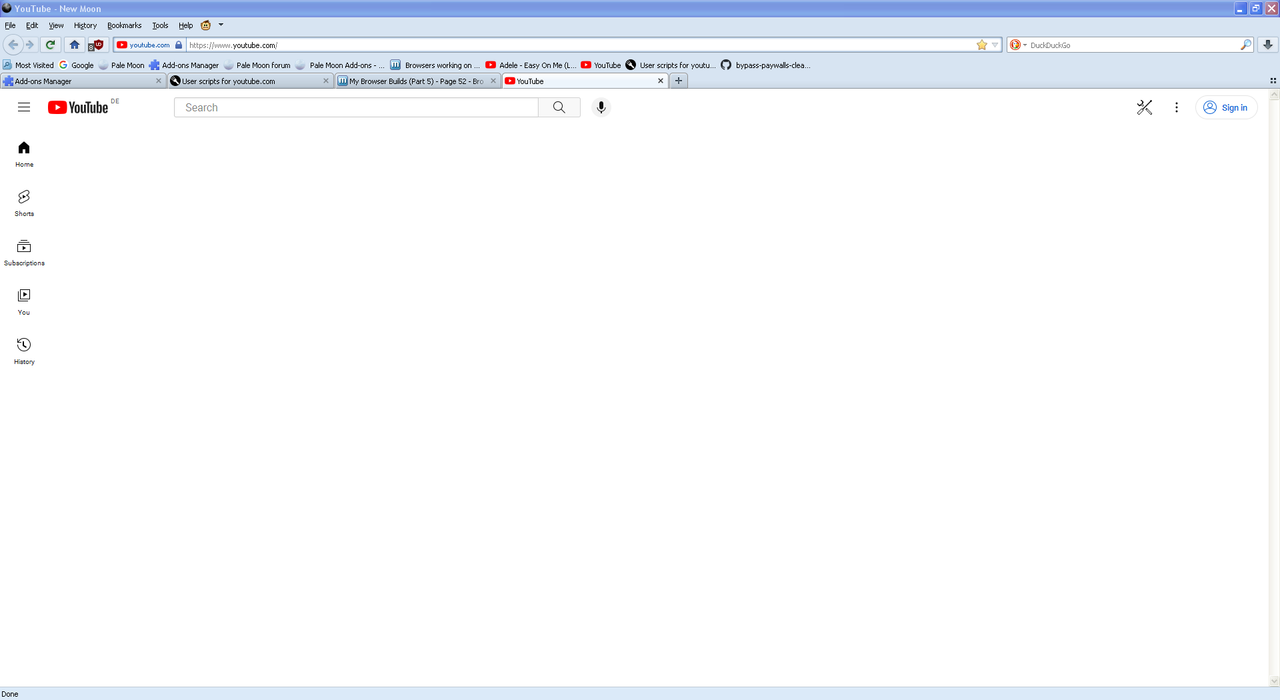1280x700 pixels.
Task: Open the User scripts for youtu... bookmark
Action: [x=670, y=65]
